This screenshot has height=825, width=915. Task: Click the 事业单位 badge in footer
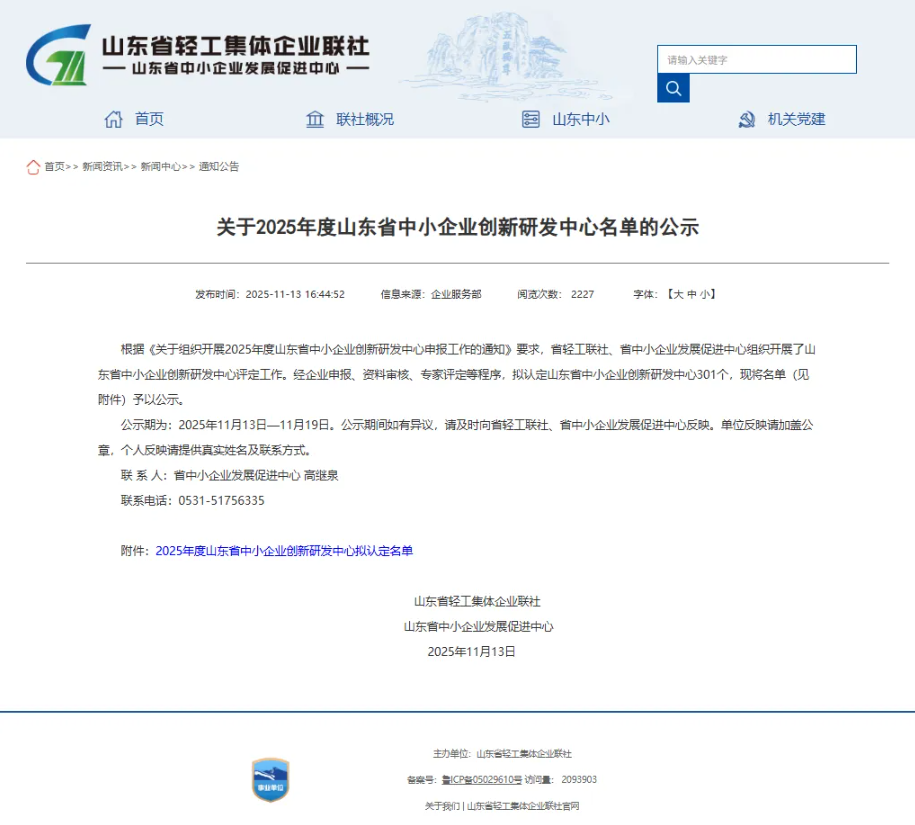[x=270, y=779]
